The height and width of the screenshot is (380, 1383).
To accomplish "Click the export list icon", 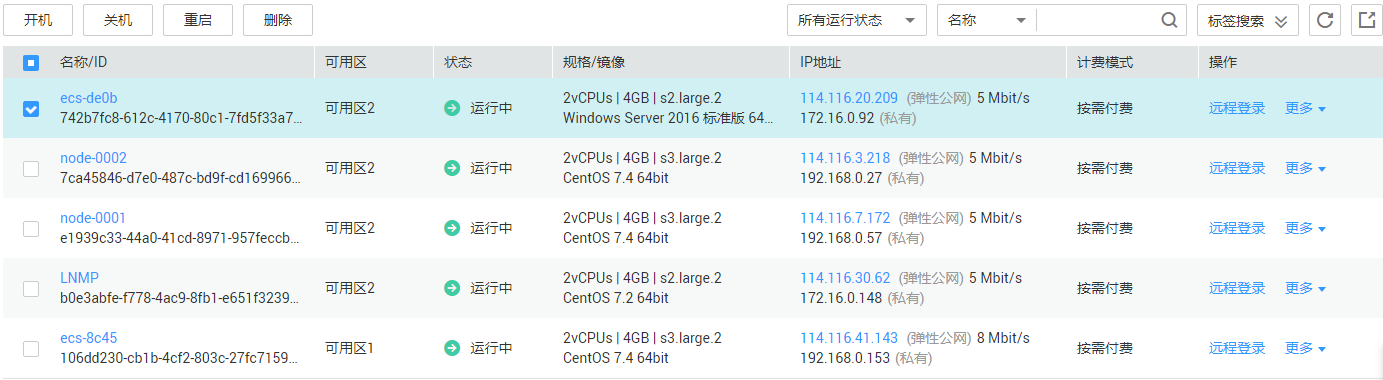I will (x=1366, y=20).
